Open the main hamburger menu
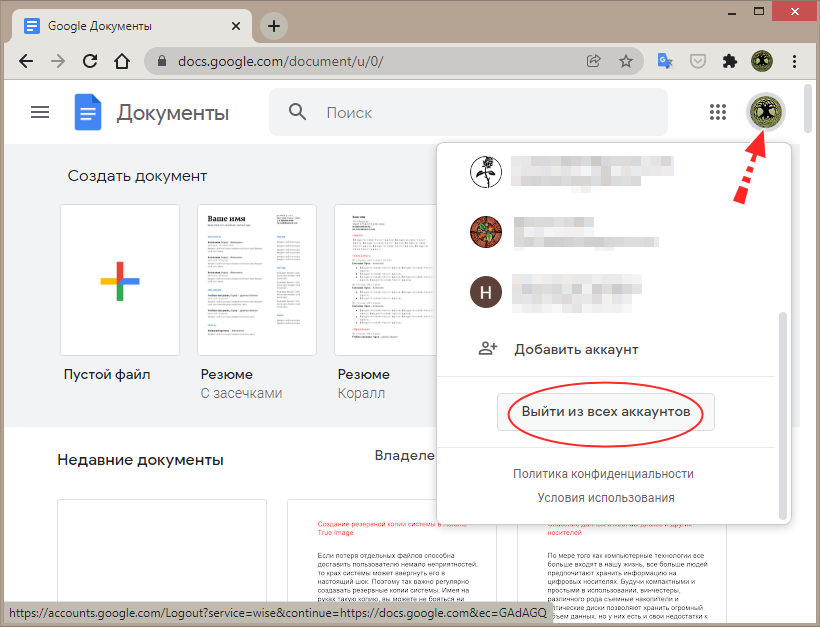This screenshot has height=627, width=820. (x=40, y=112)
